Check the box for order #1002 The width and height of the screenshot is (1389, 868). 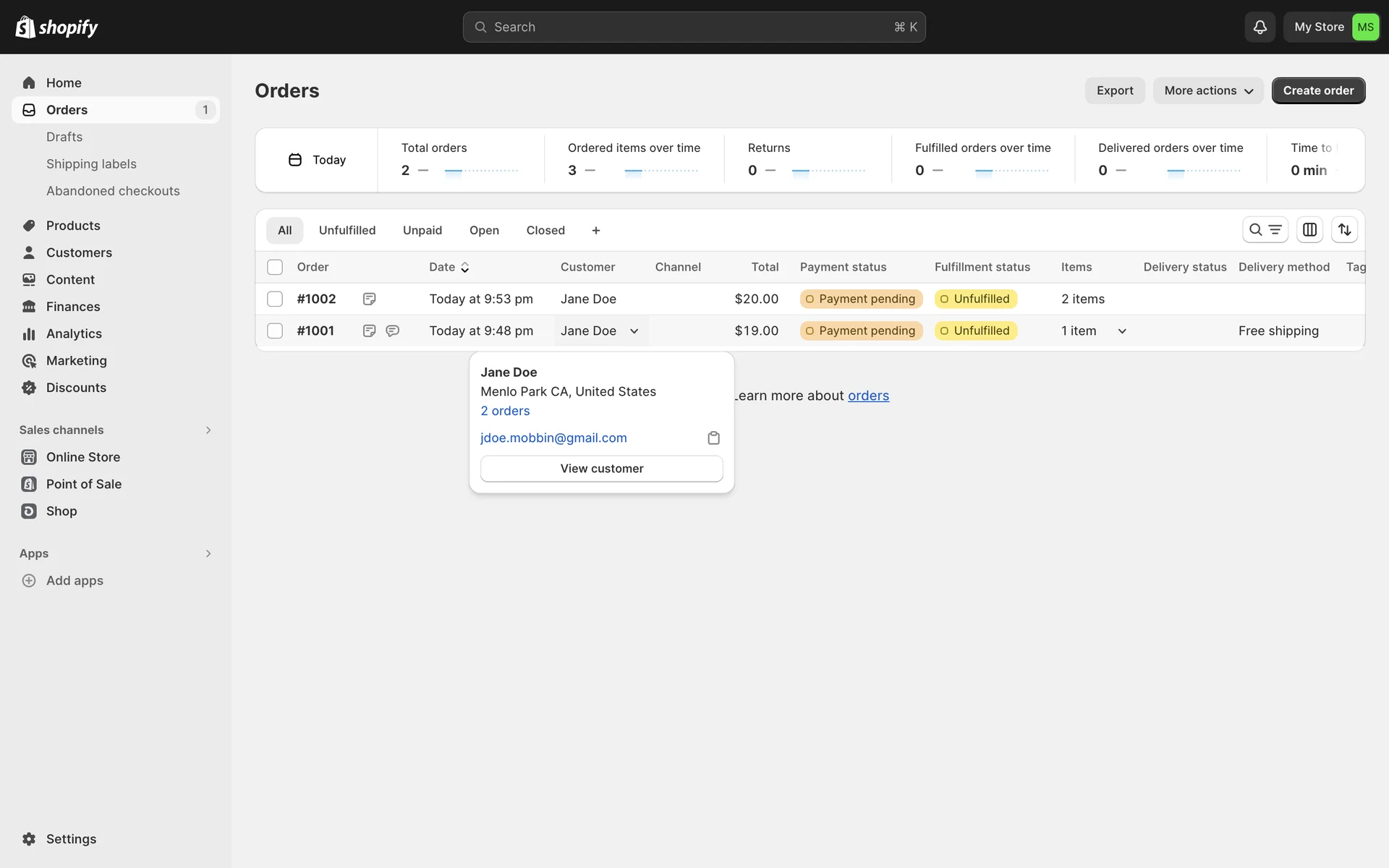275,299
